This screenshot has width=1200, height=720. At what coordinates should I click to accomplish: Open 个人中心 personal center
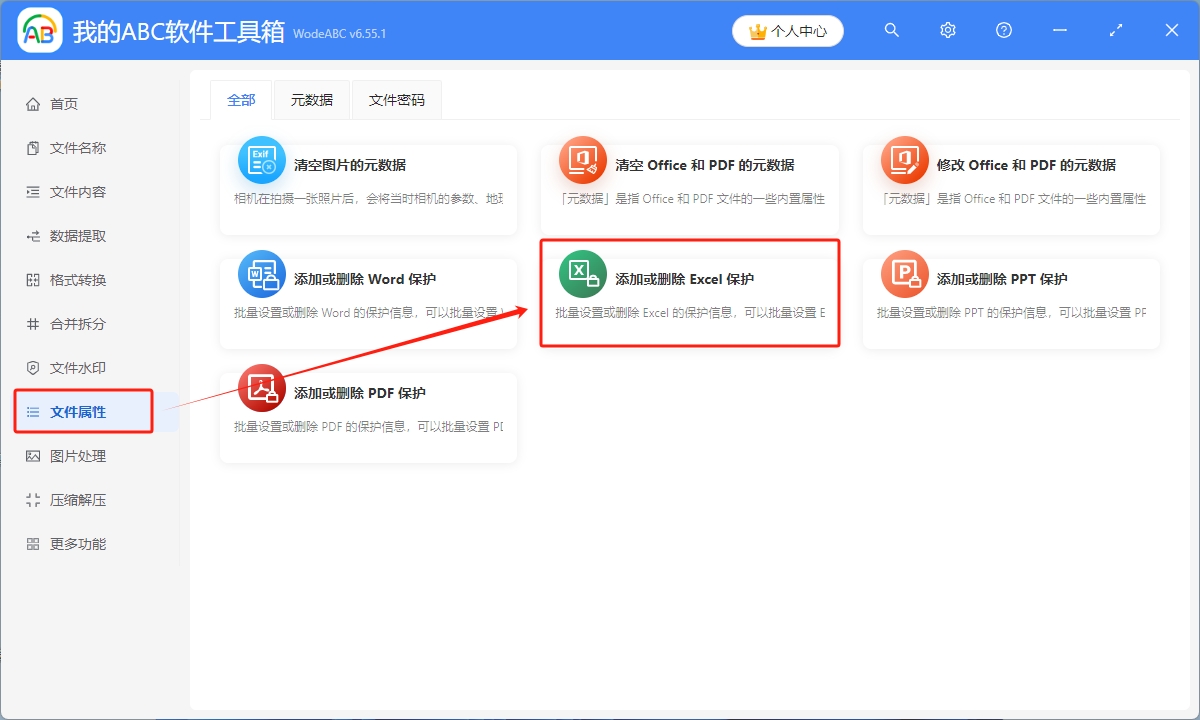(787, 30)
